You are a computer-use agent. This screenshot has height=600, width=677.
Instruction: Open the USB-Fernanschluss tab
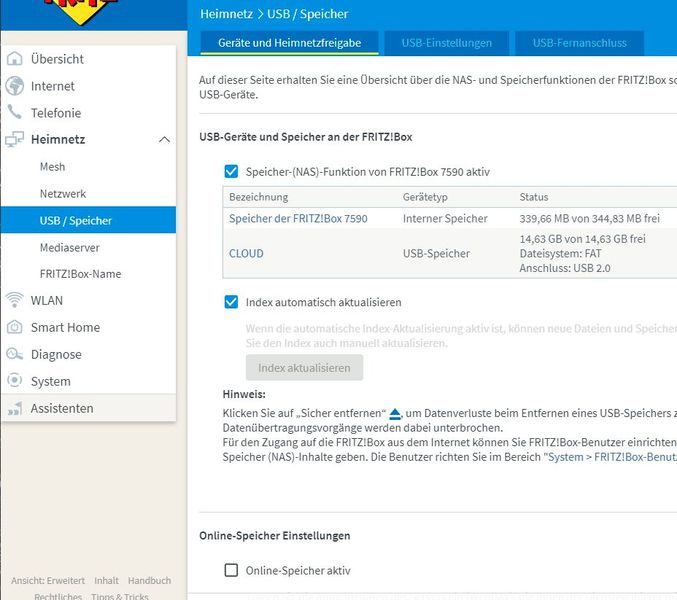579,43
